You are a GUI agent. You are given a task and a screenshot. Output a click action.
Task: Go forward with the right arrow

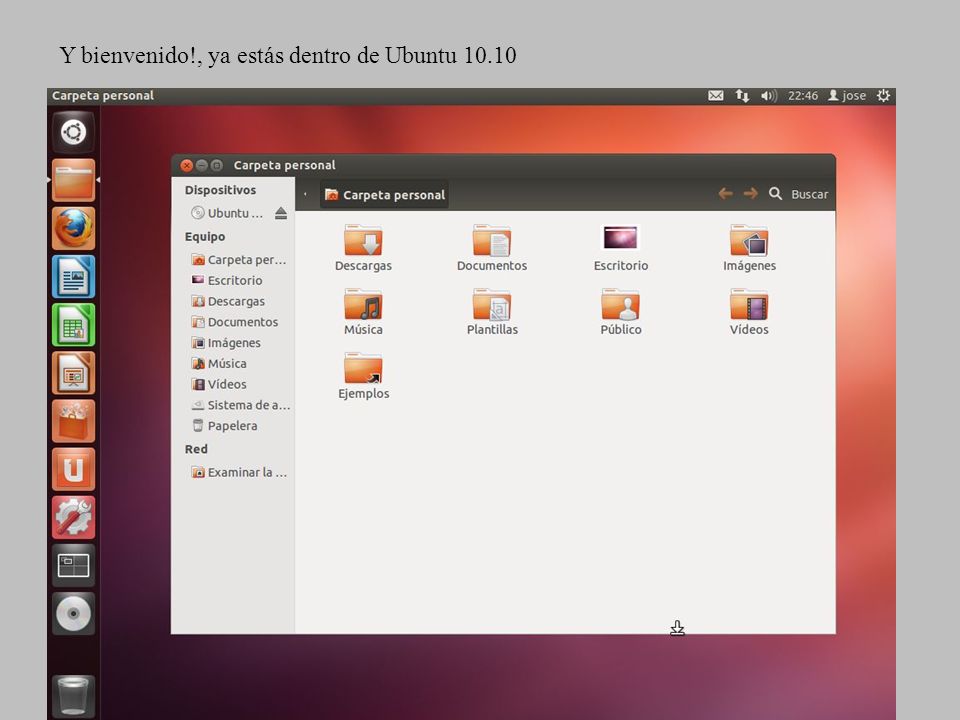(750, 194)
